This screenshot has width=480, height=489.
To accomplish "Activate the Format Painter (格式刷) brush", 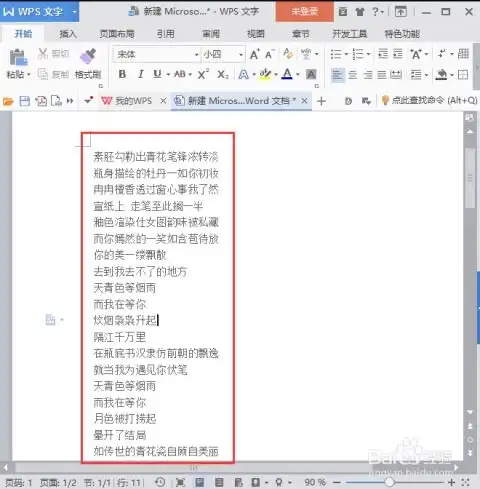I will (88, 56).
